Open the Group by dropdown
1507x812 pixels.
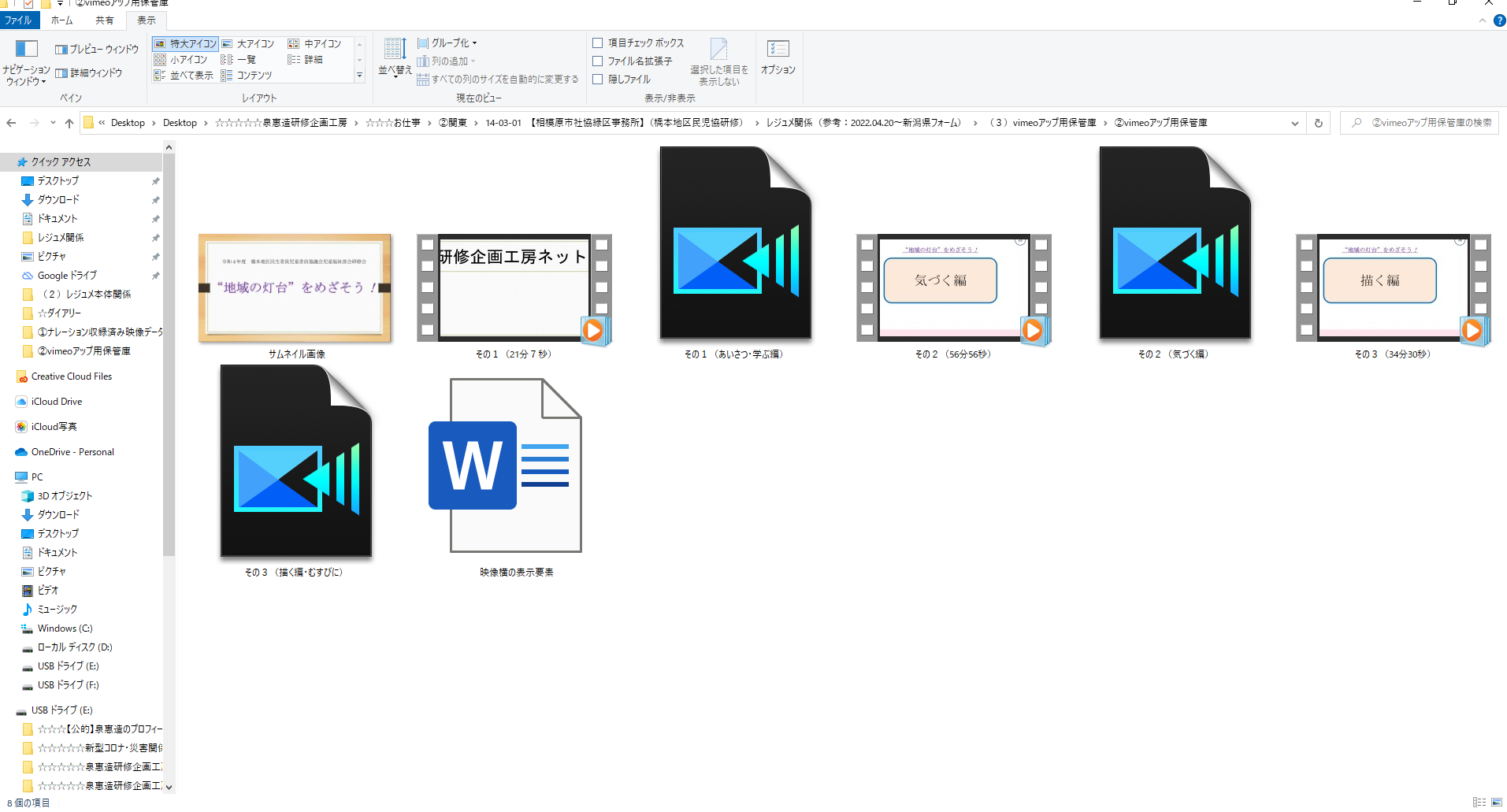[x=447, y=43]
